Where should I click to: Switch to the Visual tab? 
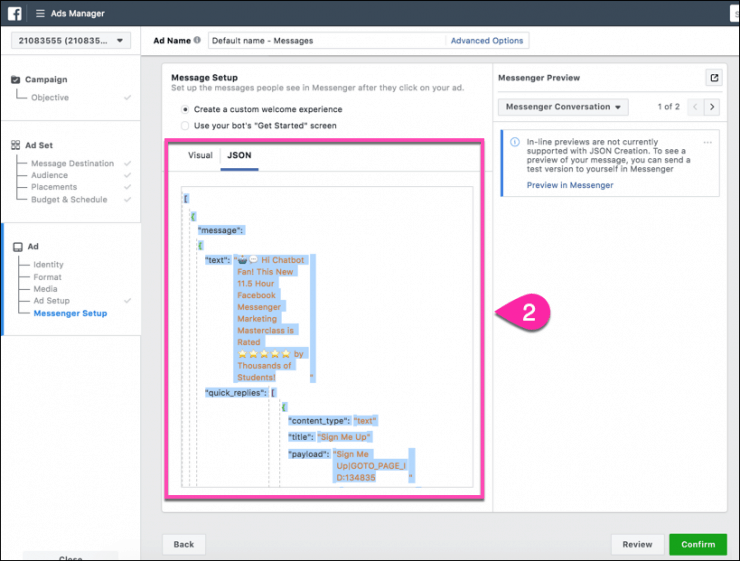pyautogui.click(x=200, y=155)
